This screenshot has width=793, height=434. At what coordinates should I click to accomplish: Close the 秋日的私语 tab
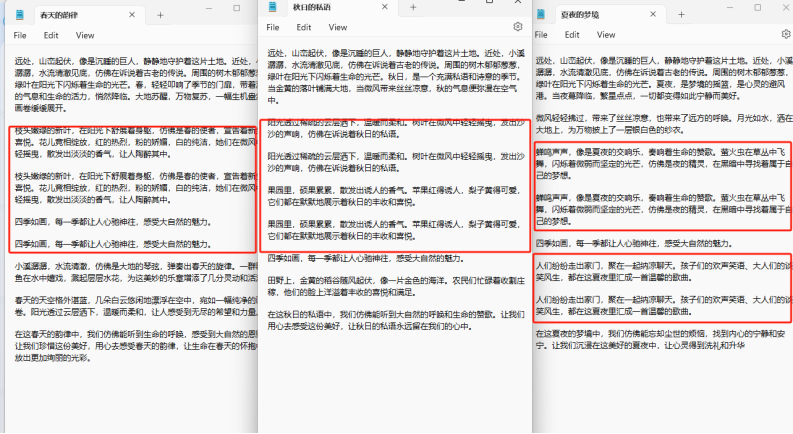point(385,7)
